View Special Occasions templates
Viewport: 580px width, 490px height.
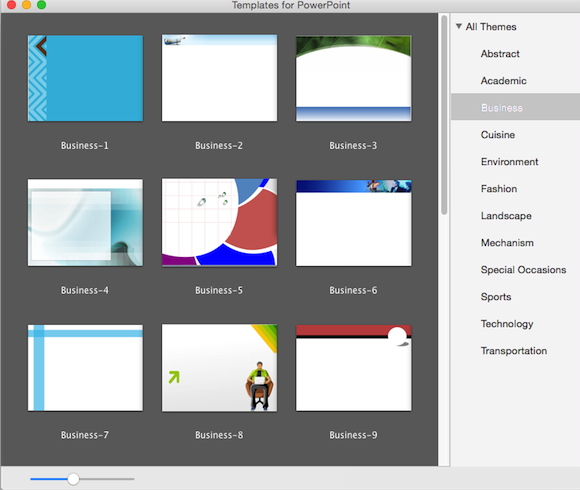pos(523,270)
